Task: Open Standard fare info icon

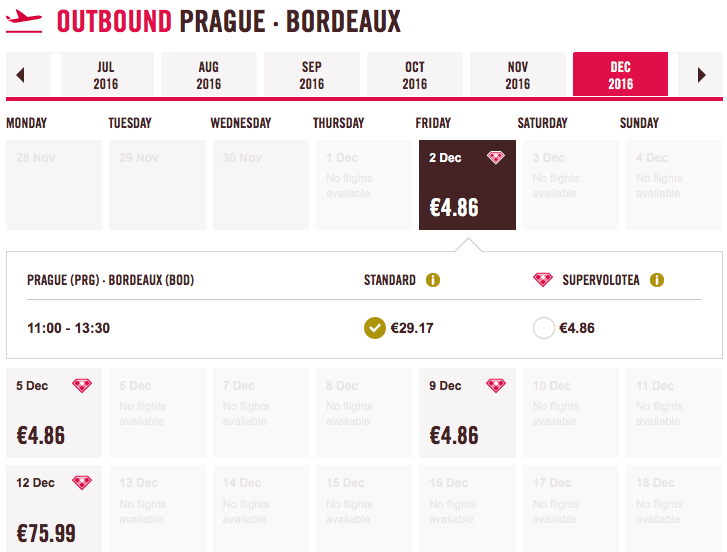Action: 433,280
